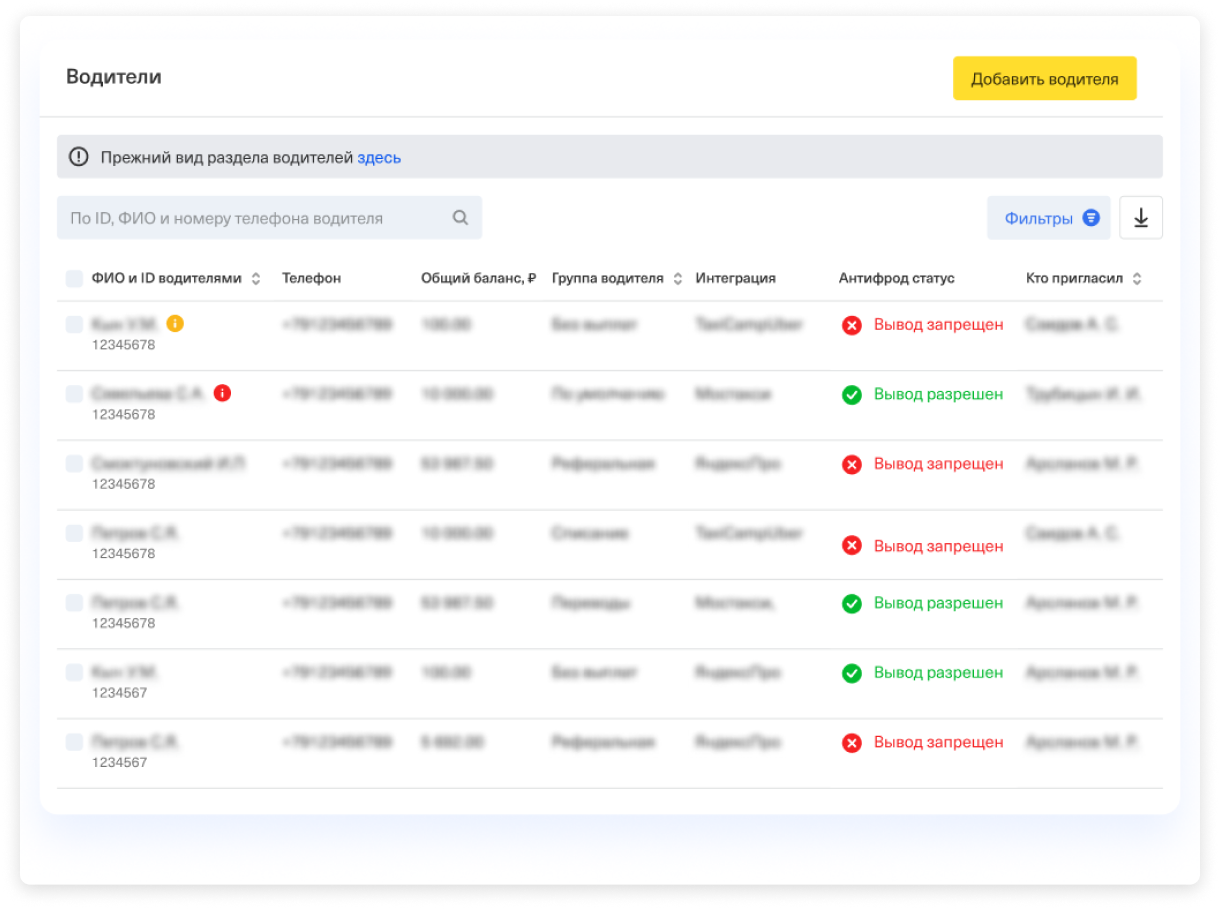Click the red info badge in second row
The height and width of the screenshot is (909, 1220).
coord(222,394)
